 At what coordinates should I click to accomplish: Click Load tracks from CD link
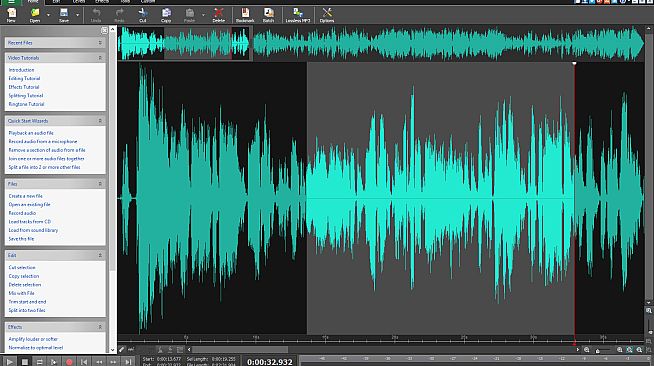30,222
